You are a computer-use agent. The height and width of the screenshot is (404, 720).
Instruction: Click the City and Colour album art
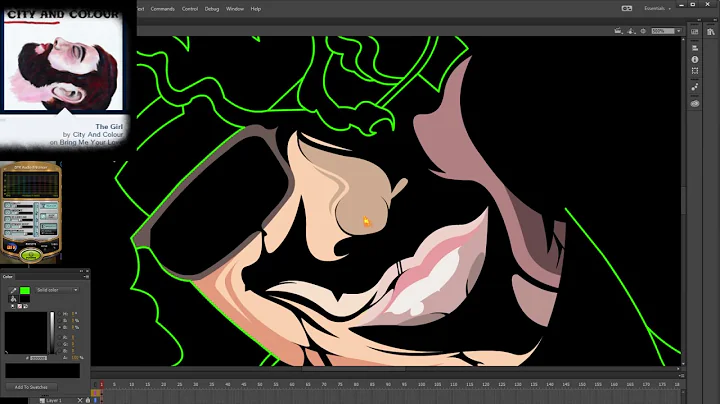click(x=63, y=60)
